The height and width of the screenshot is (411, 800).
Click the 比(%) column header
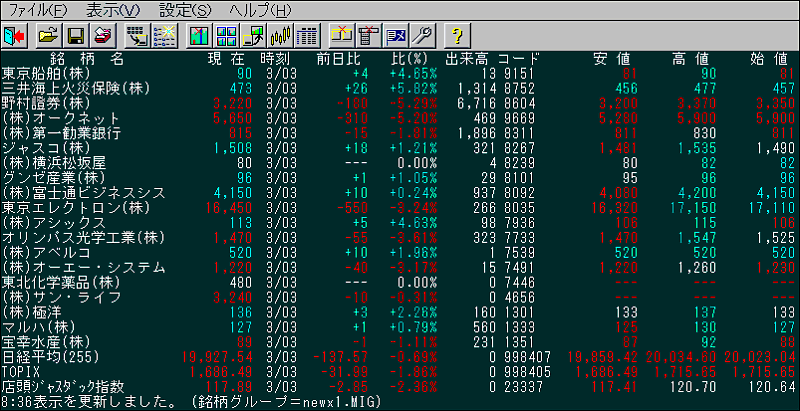coord(409,58)
